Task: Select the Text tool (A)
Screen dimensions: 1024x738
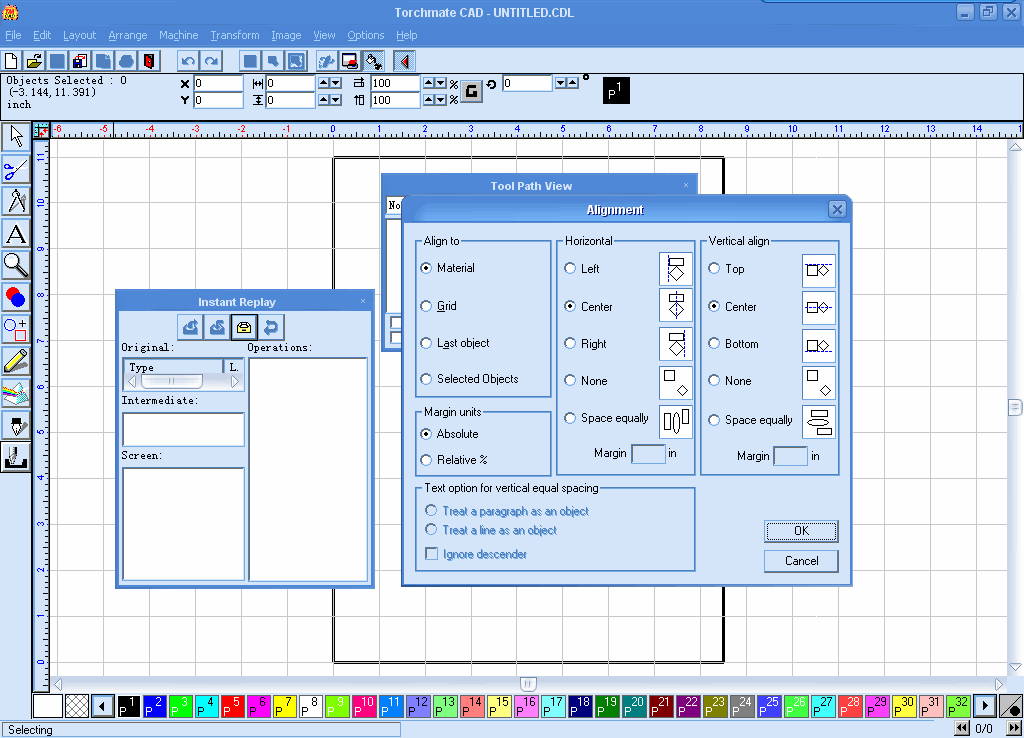Action: [x=16, y=233]
